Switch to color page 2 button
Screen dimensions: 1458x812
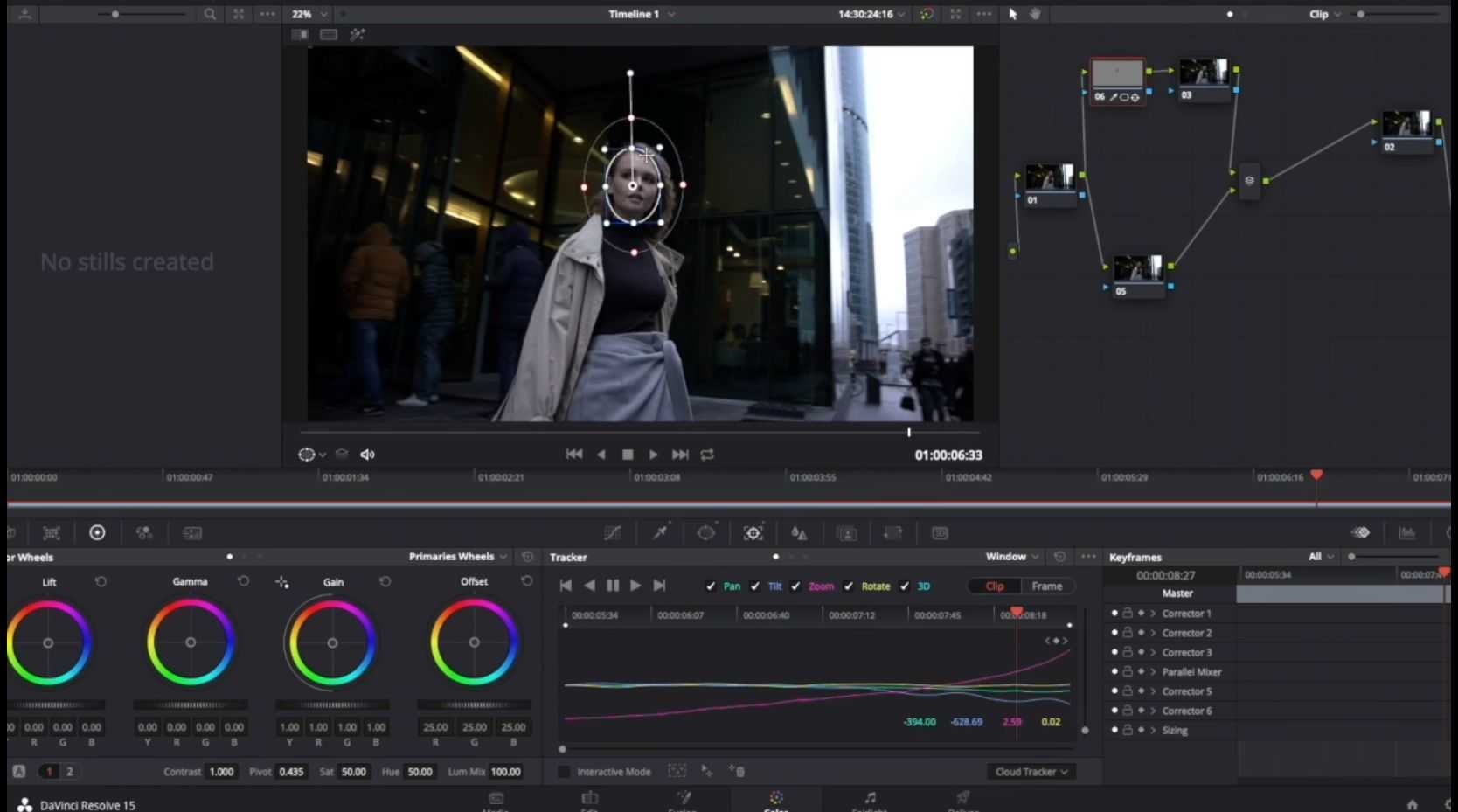[70, 772]
